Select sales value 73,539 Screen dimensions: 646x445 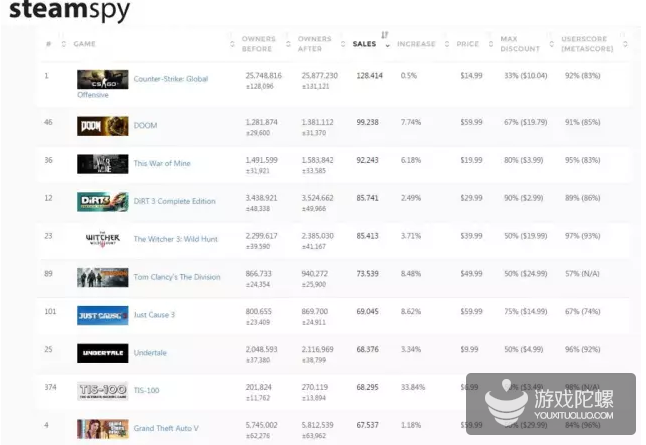pos(367,274)
